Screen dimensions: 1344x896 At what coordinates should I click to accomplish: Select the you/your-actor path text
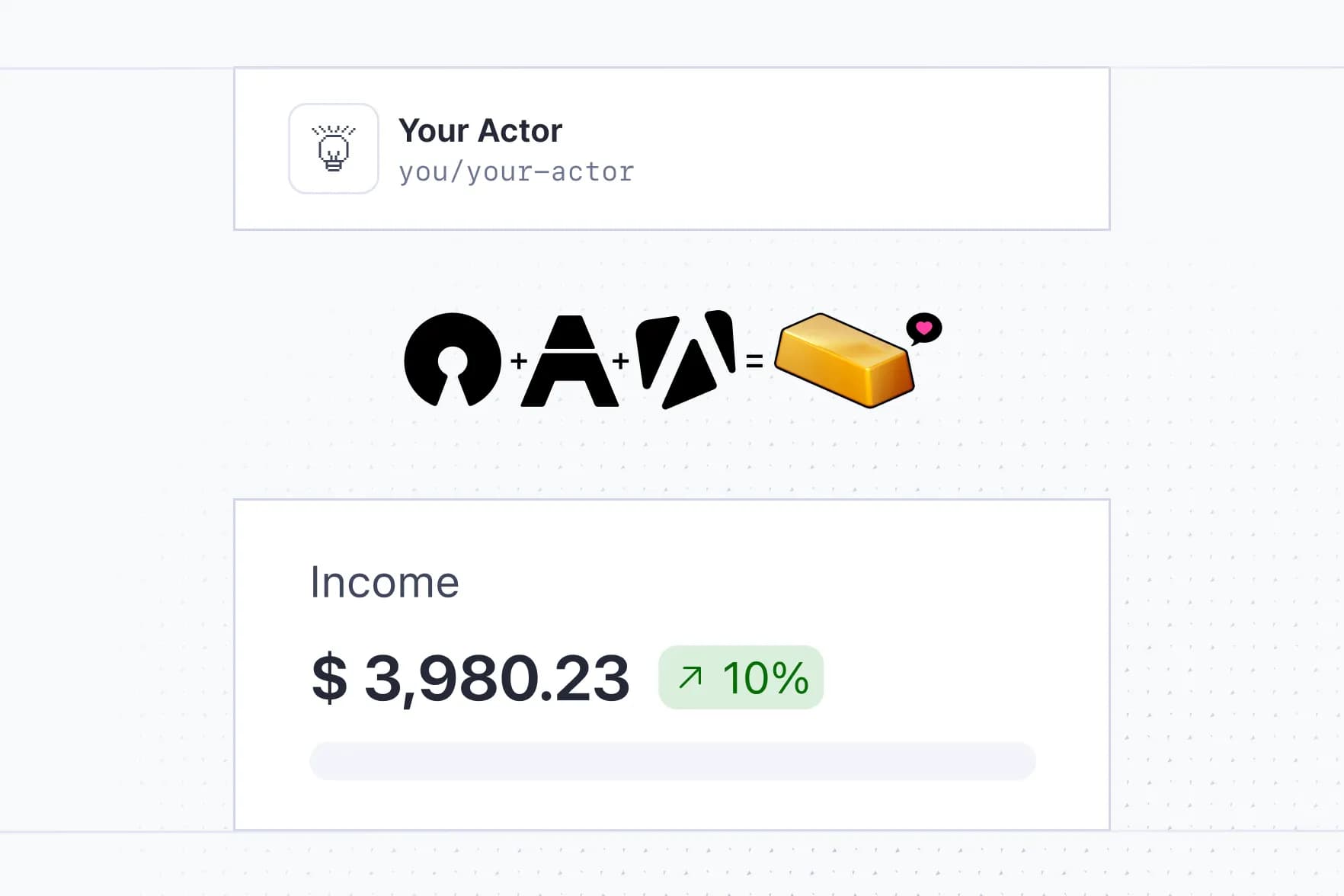(x=516, y=172)
